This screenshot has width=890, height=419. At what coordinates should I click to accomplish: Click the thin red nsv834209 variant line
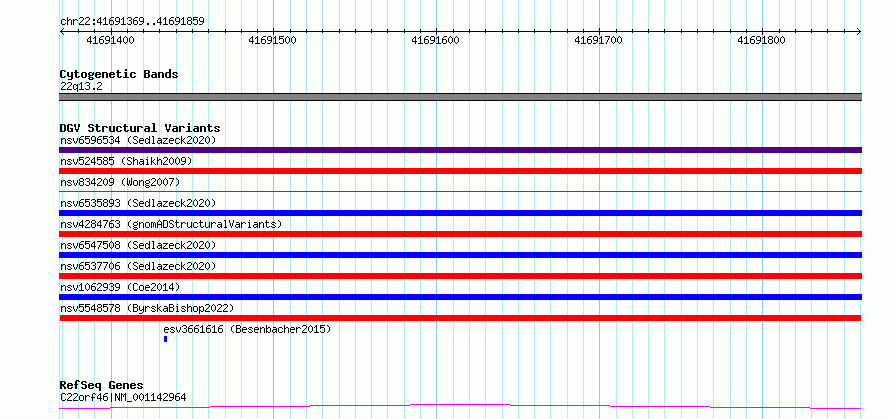pyautogui.click(x=460, y=192)
